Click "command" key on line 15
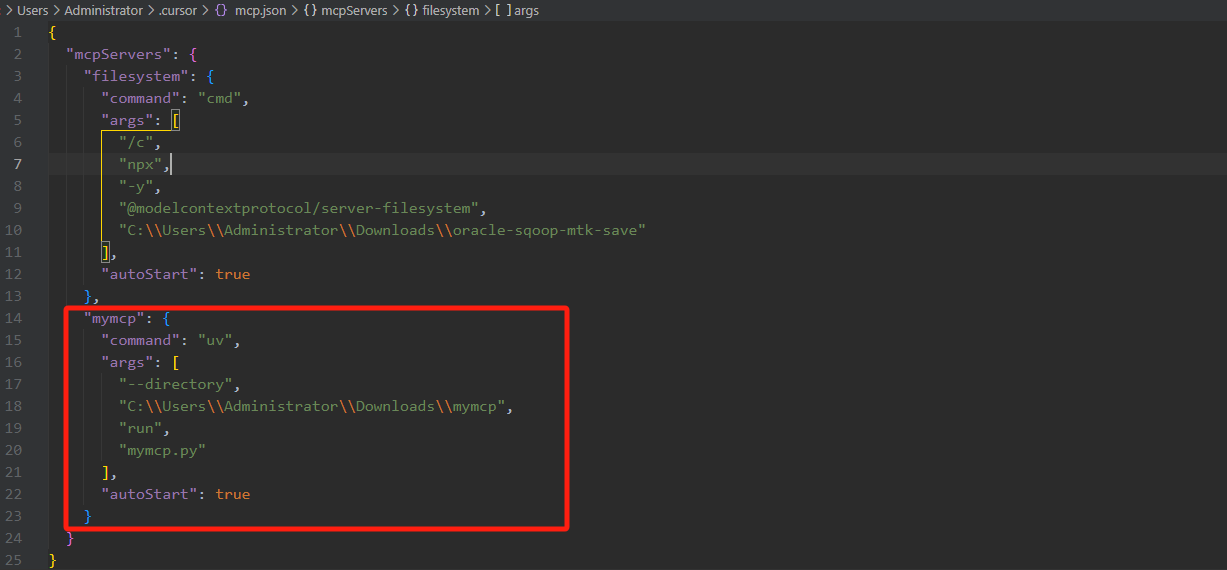The height and width of the screenshot is (570, 1227). pyautogui.click(x=140, y=340)
